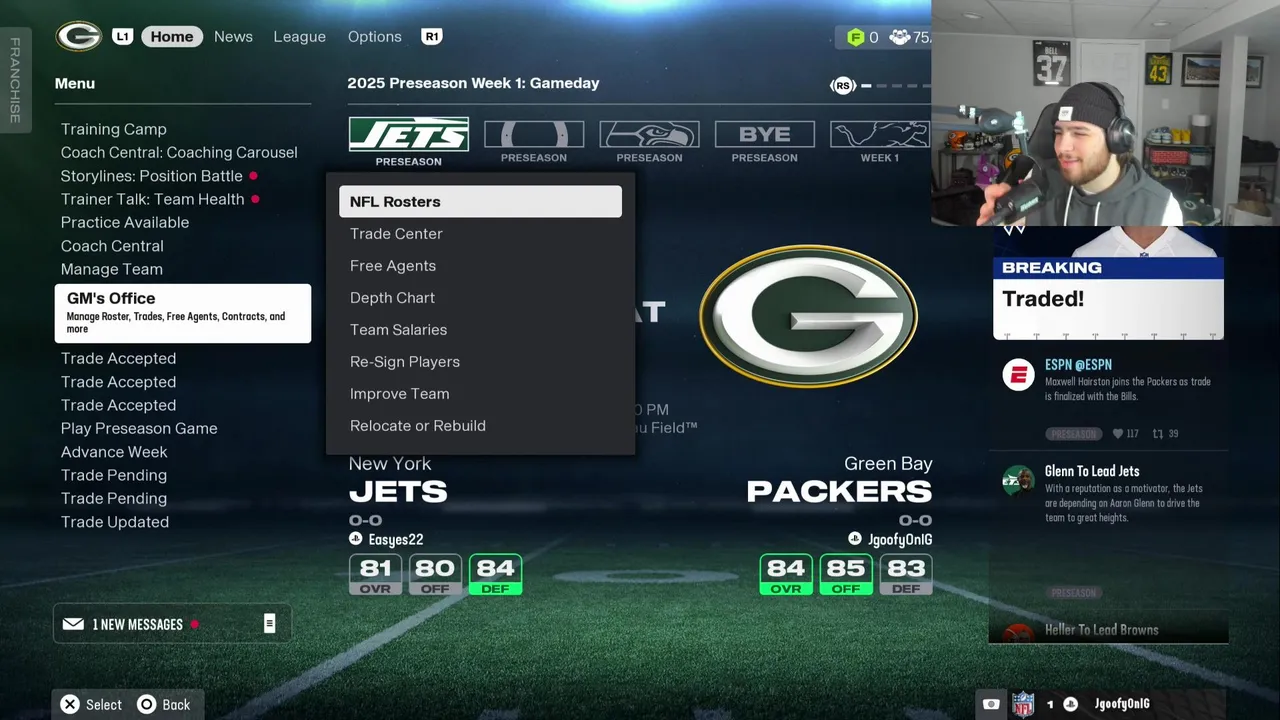Viewport: 1280px width, 720px height.
Task: Click the bottom-bar JgoofyOnIG profile icon
Action: 1070,704
